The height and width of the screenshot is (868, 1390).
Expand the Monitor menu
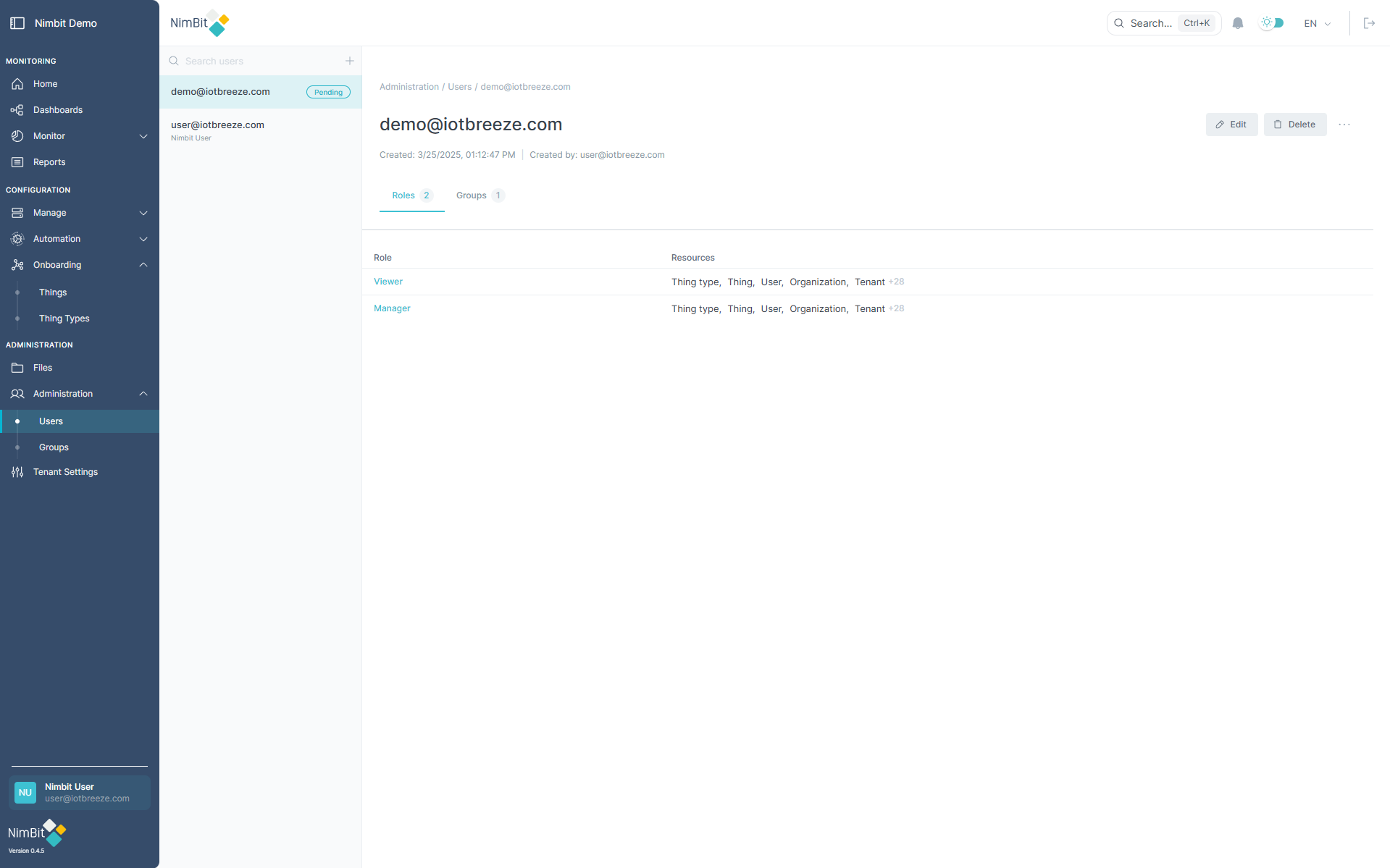(x=49, y=135)
